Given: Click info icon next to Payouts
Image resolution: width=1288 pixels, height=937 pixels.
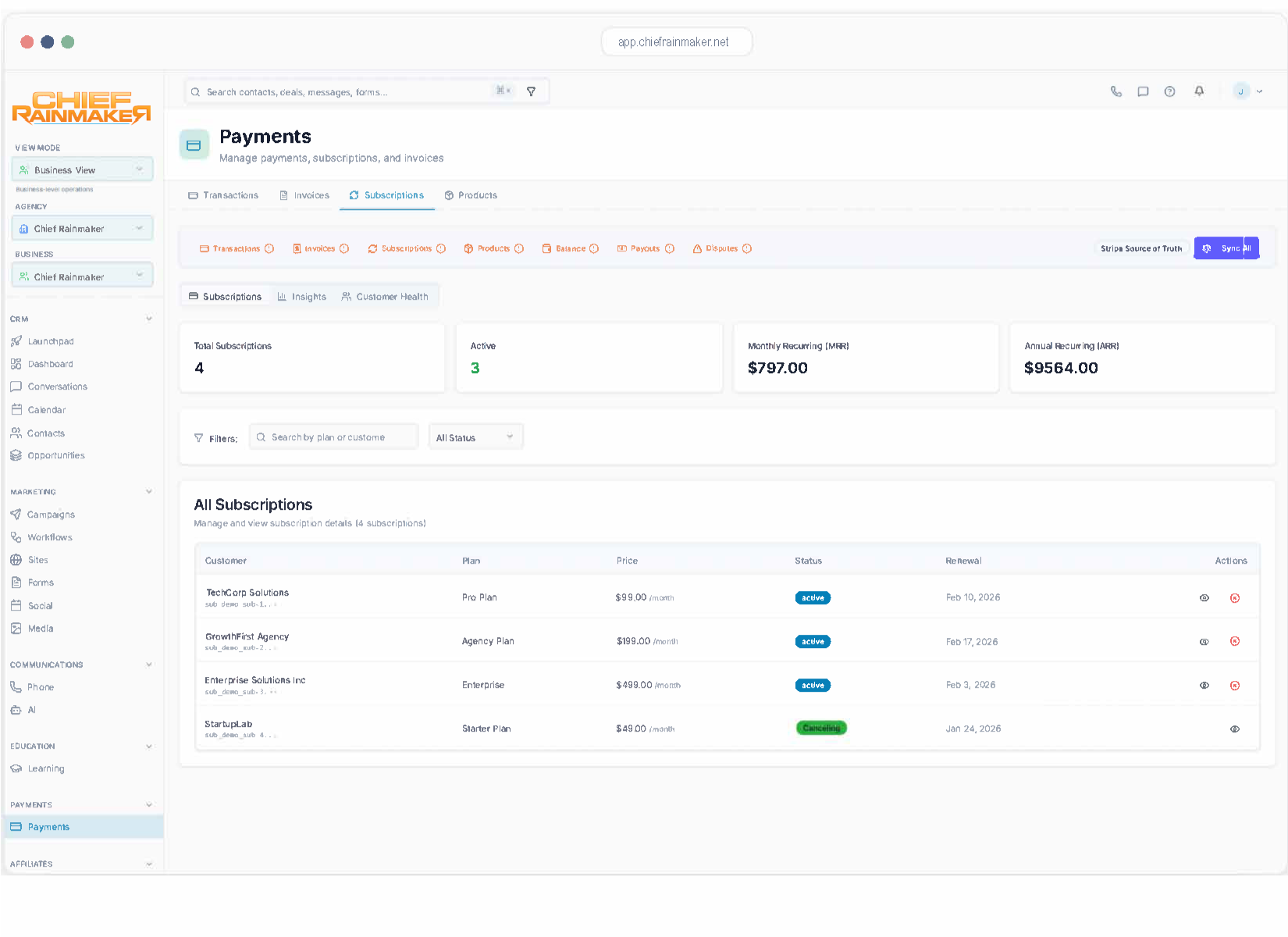Looking at the screenshot, I should tap(670, 248).
